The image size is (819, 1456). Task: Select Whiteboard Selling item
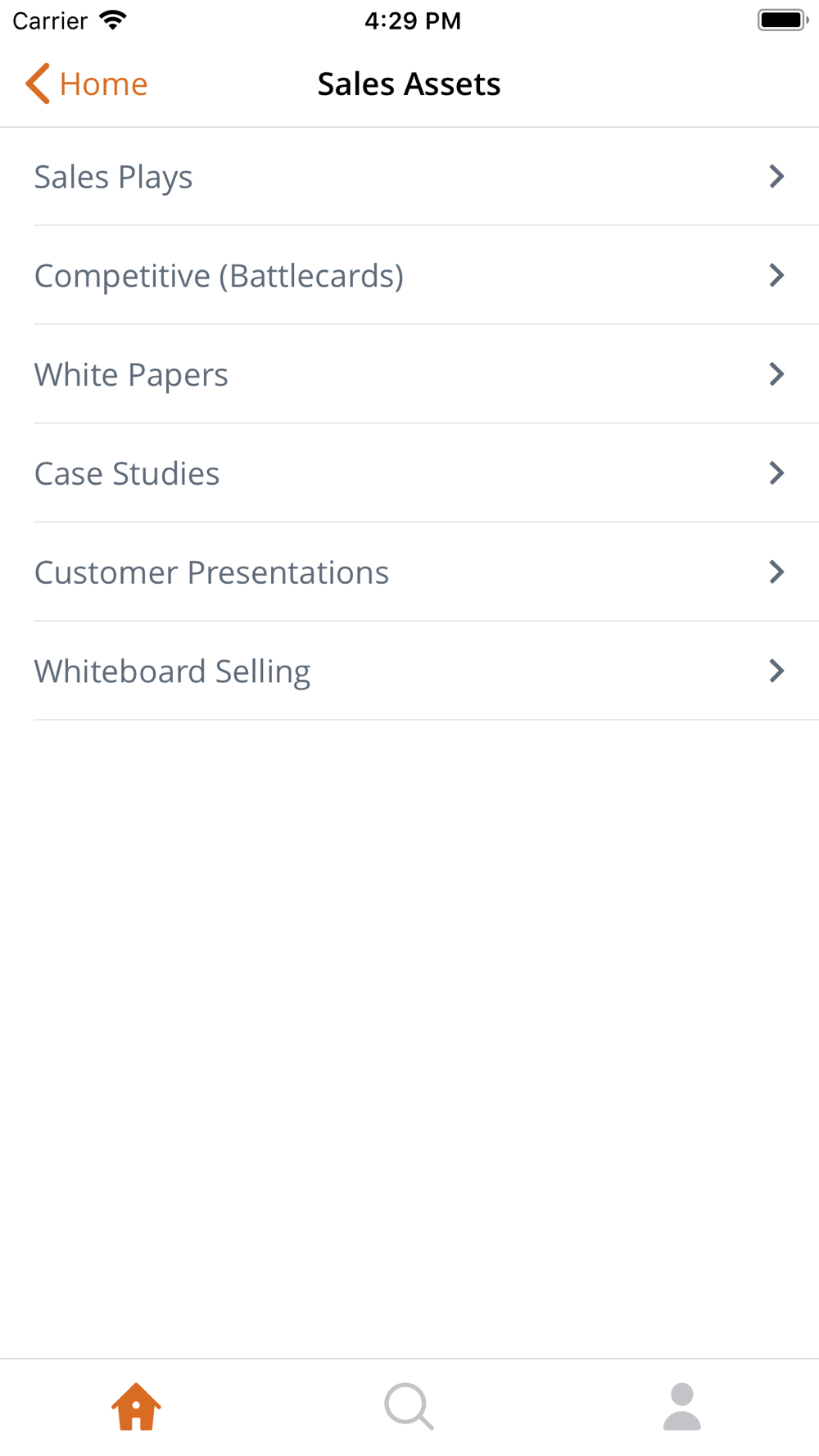409,671
